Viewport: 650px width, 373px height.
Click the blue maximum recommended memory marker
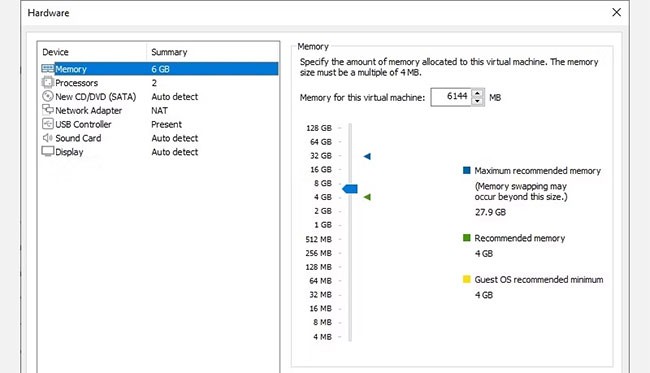(x=367, y=156)
